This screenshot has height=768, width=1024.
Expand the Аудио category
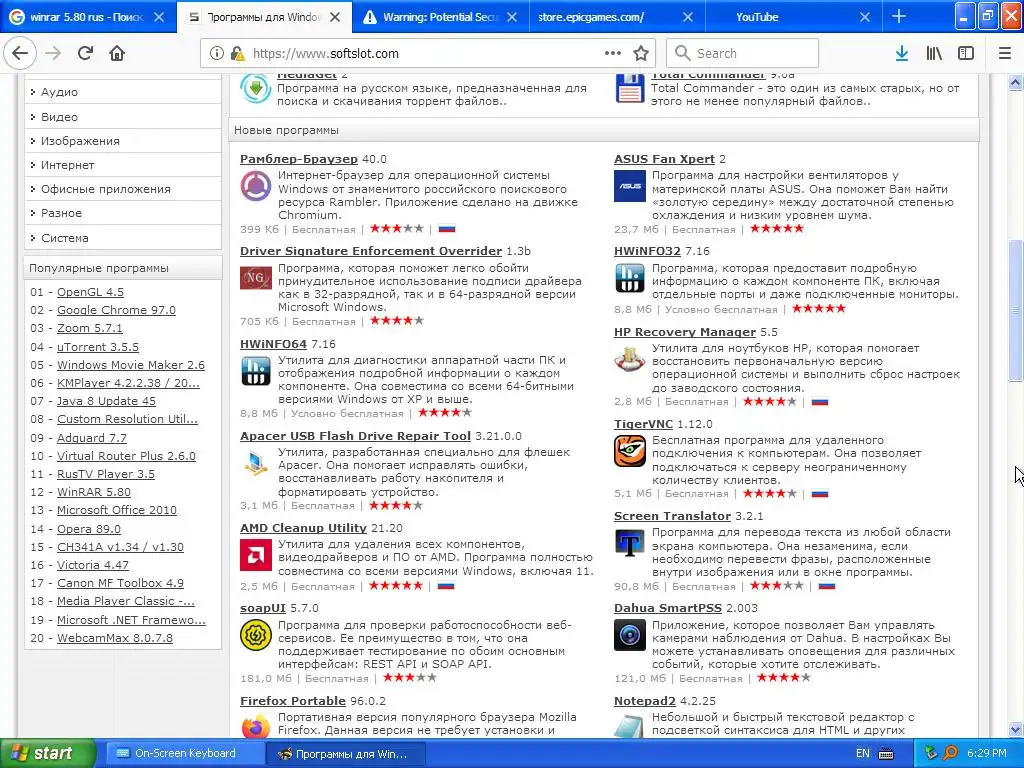tap(123, 92)
